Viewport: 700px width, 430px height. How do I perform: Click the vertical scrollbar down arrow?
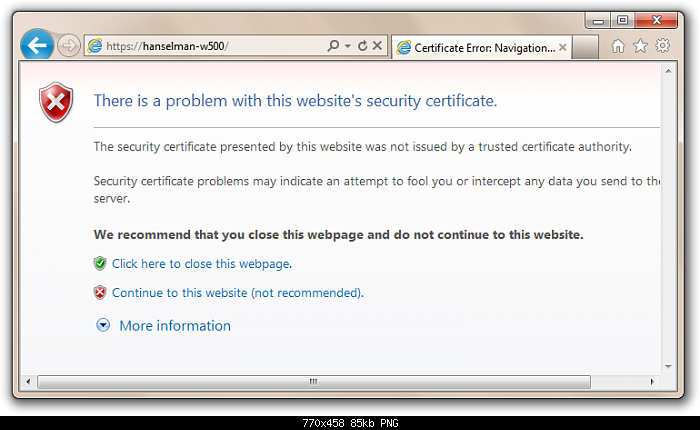(668, 367)
